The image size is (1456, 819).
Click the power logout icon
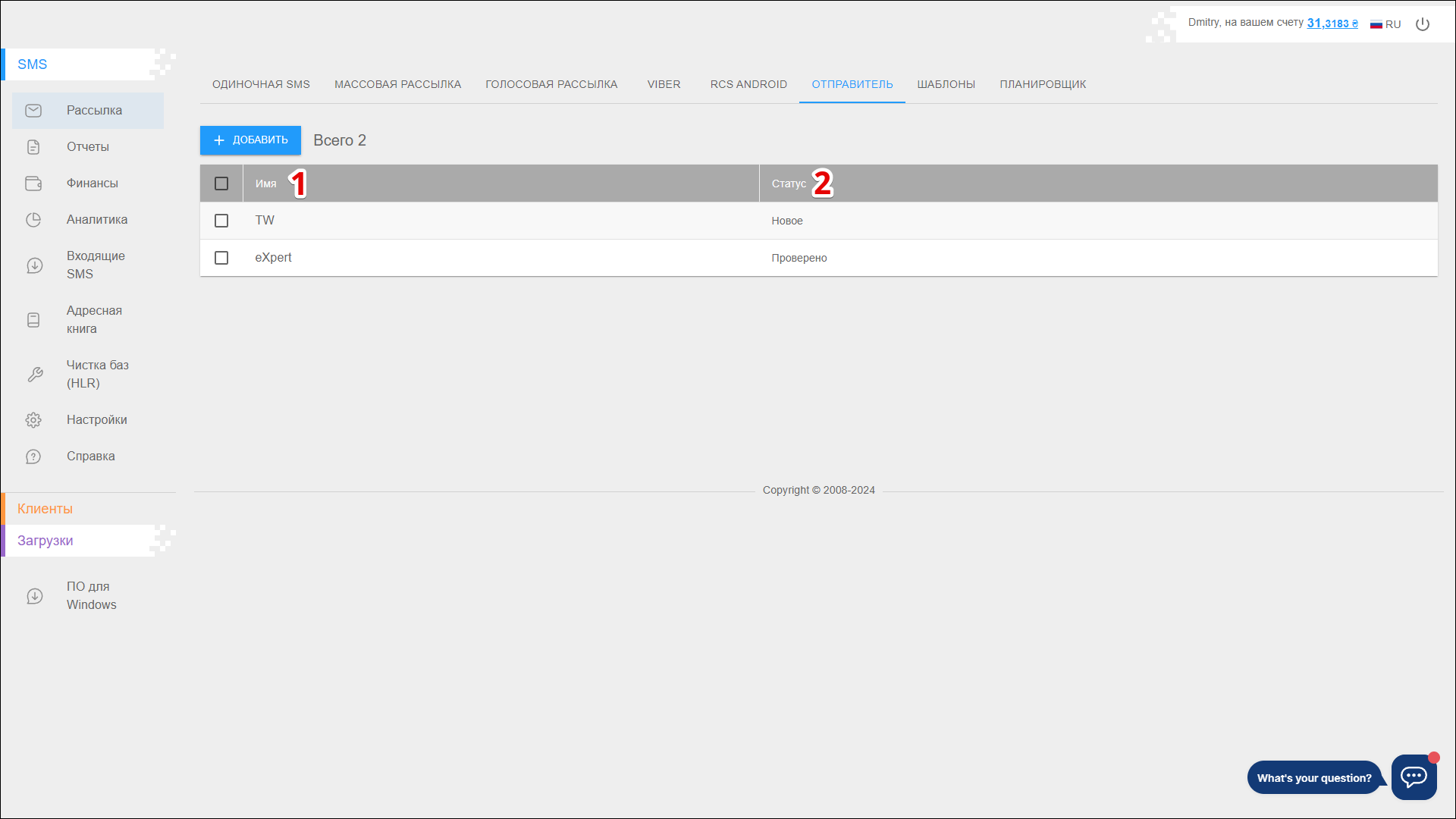click(x=1423, y=24)
